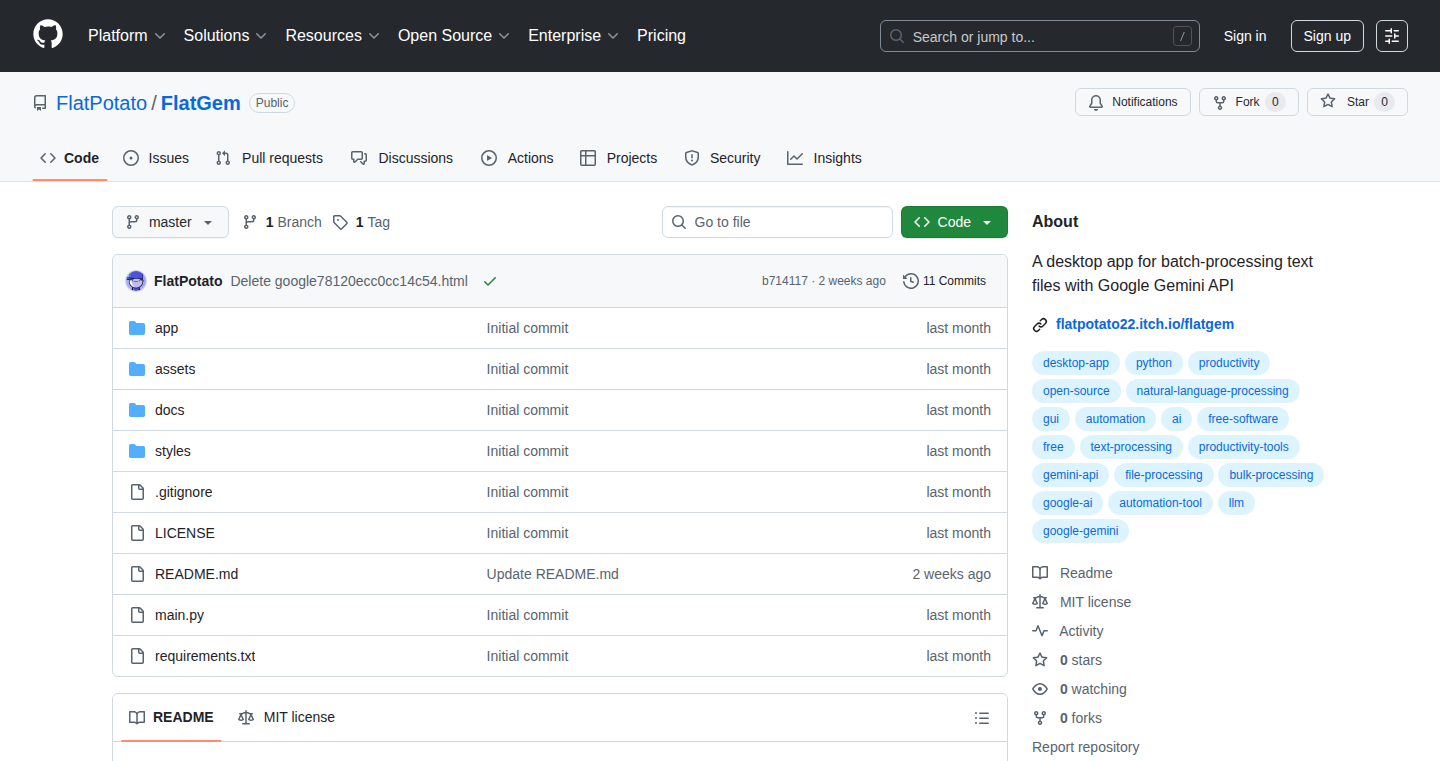Expand the Open Source menu
The height and width of the screenshot is (761, 1440).
pos(454,35)
